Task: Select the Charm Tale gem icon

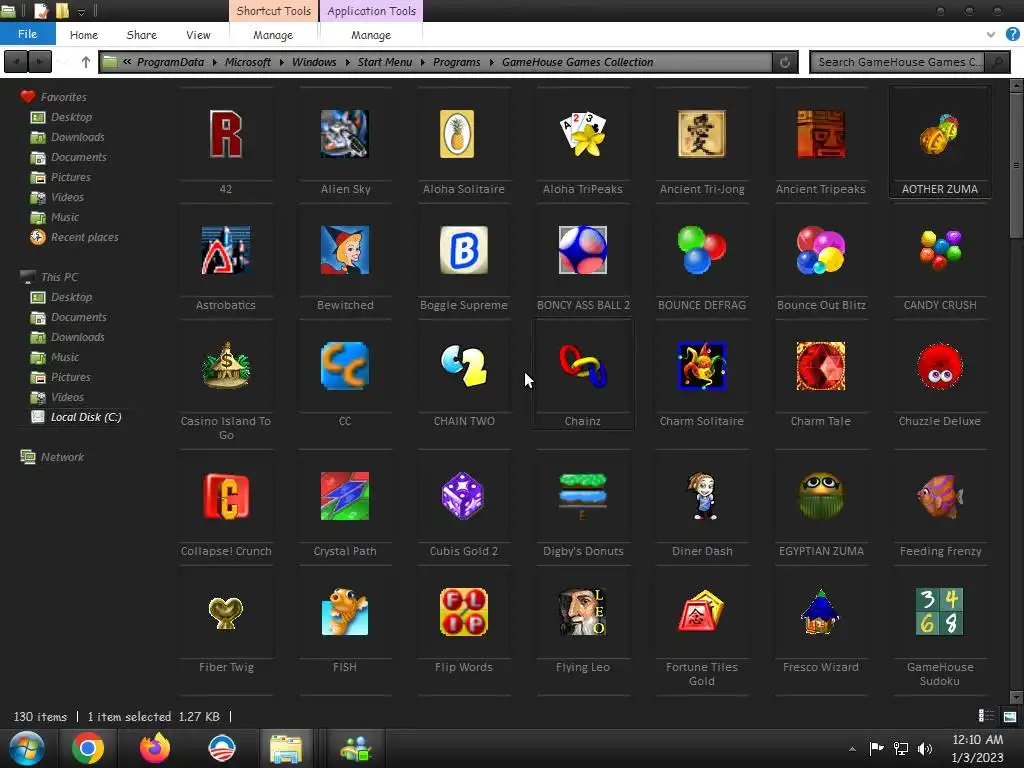Action: [821, 366]
